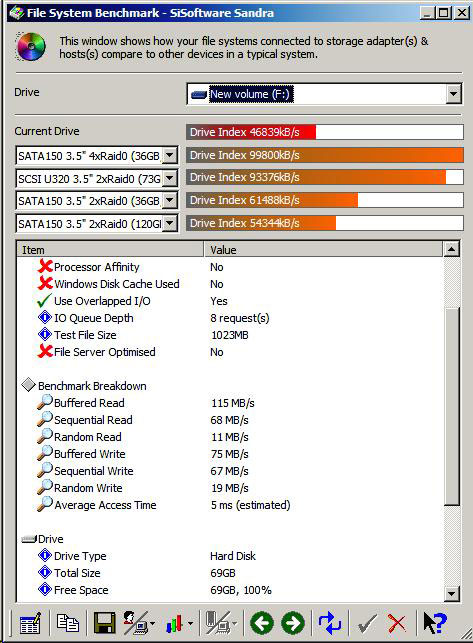Open SATA150 4xRaid0 (36GB) reference dropdown
Image resolution: width=473 pixels, height=643 pixels.
(x=170, y=156)
